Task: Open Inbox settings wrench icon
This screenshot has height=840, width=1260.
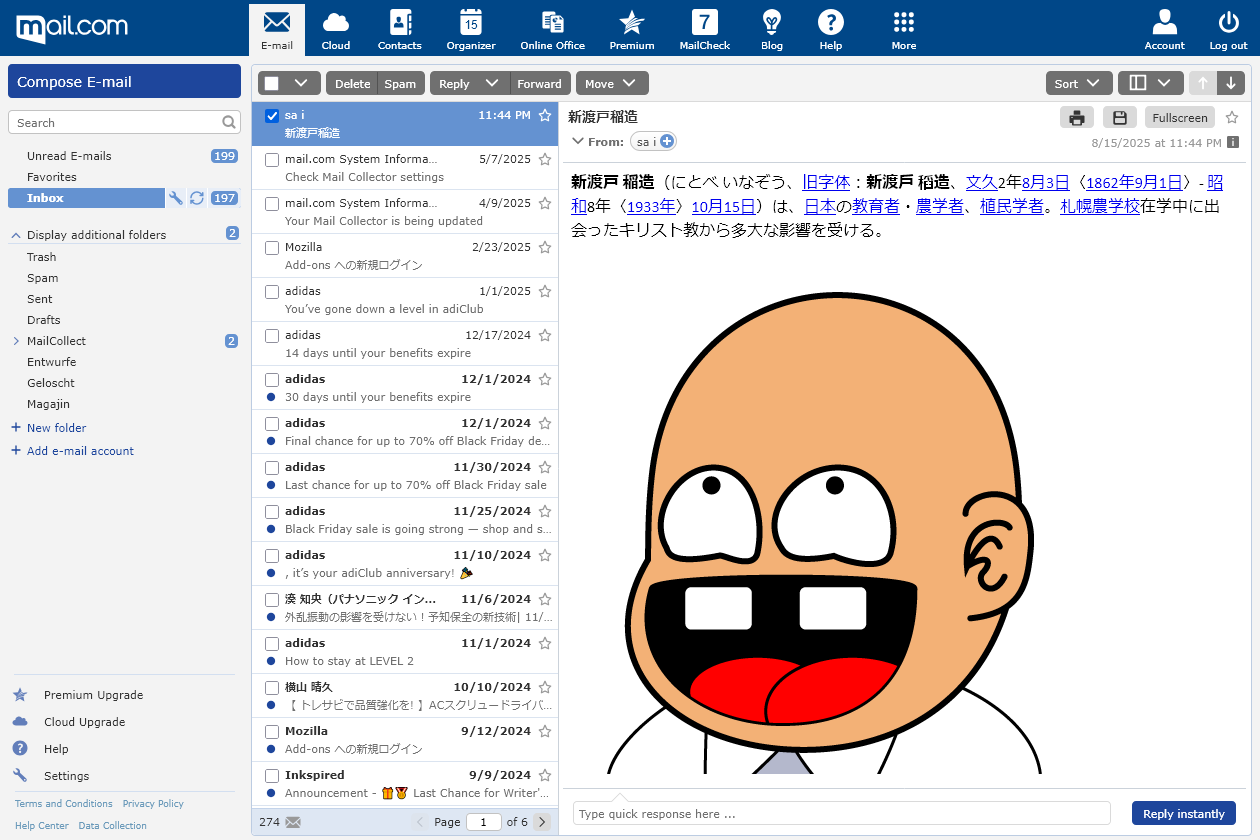Action: coord(176,198)
